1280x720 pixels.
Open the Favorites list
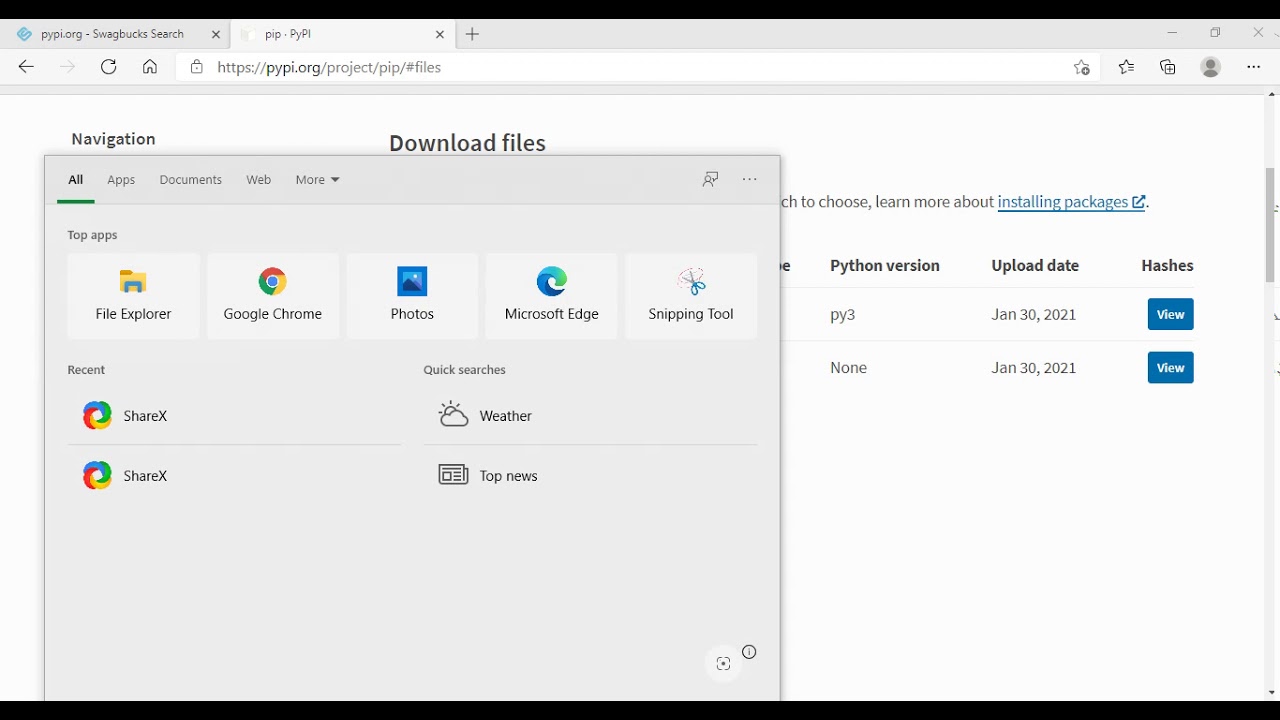[x=1126, y=67]
